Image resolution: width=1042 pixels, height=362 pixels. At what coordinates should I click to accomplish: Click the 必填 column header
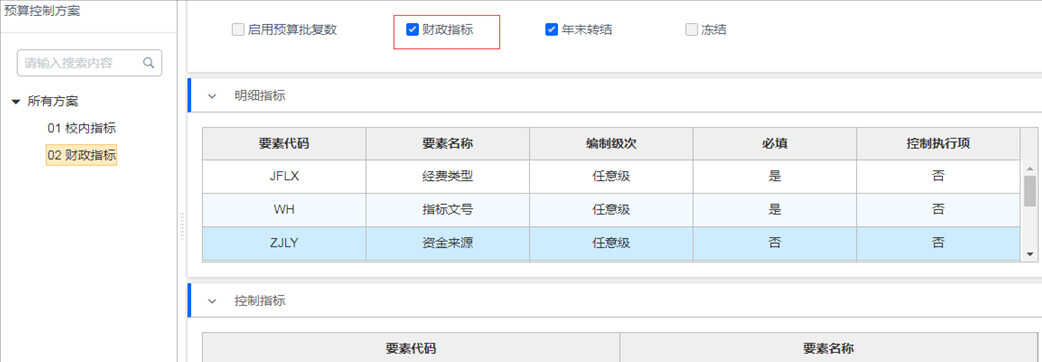pyautogui.click(x=774, y=143)
